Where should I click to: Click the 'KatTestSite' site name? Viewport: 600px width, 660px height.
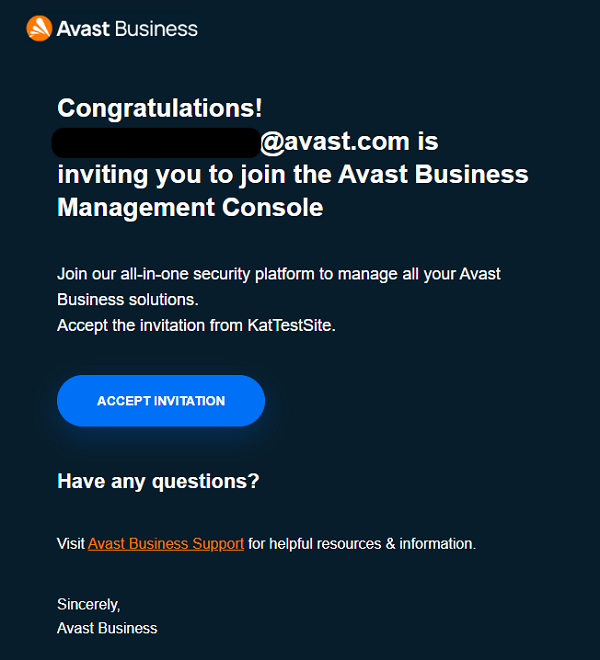pos(290,325)
